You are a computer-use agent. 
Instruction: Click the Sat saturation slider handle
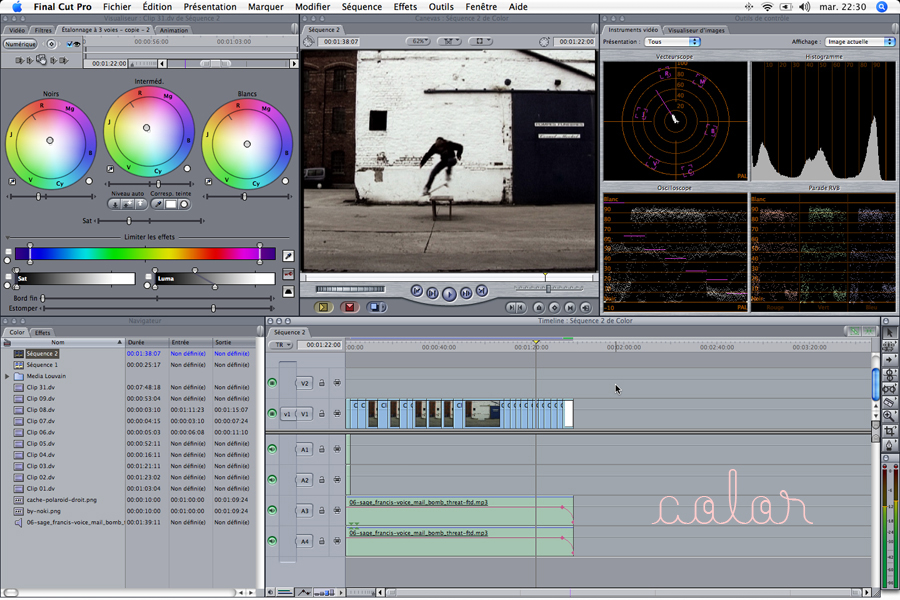click(129, 220)
